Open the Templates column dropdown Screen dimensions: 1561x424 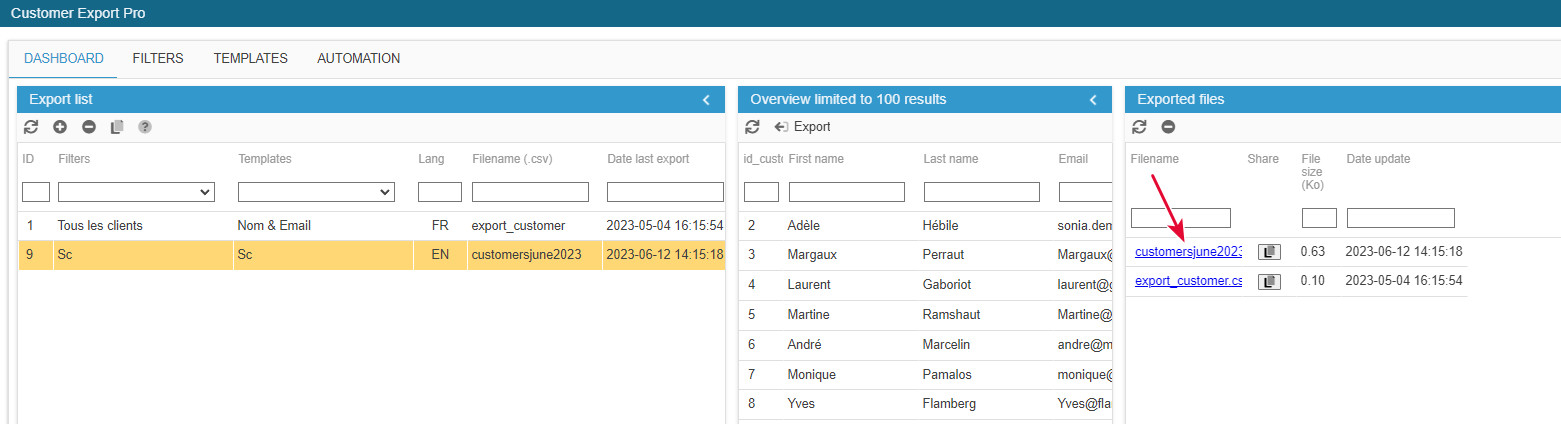pyautogui.click(x=316, y=192)
